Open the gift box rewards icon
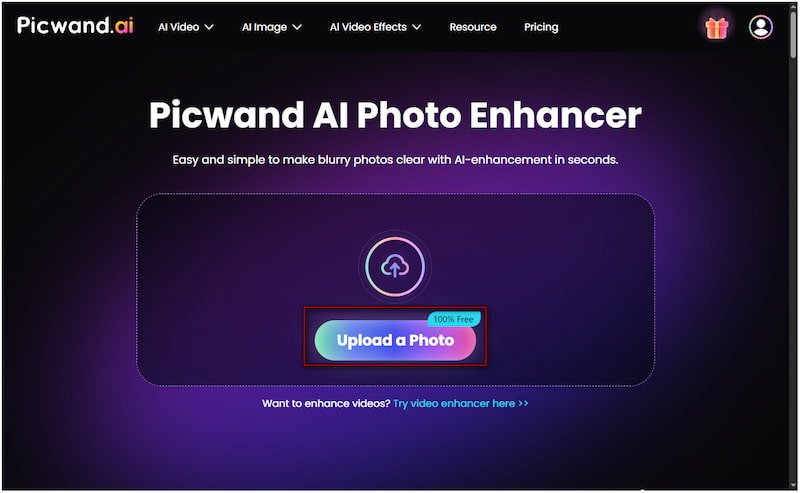This screenshot has height=493, width=800. tap(716, 28)
